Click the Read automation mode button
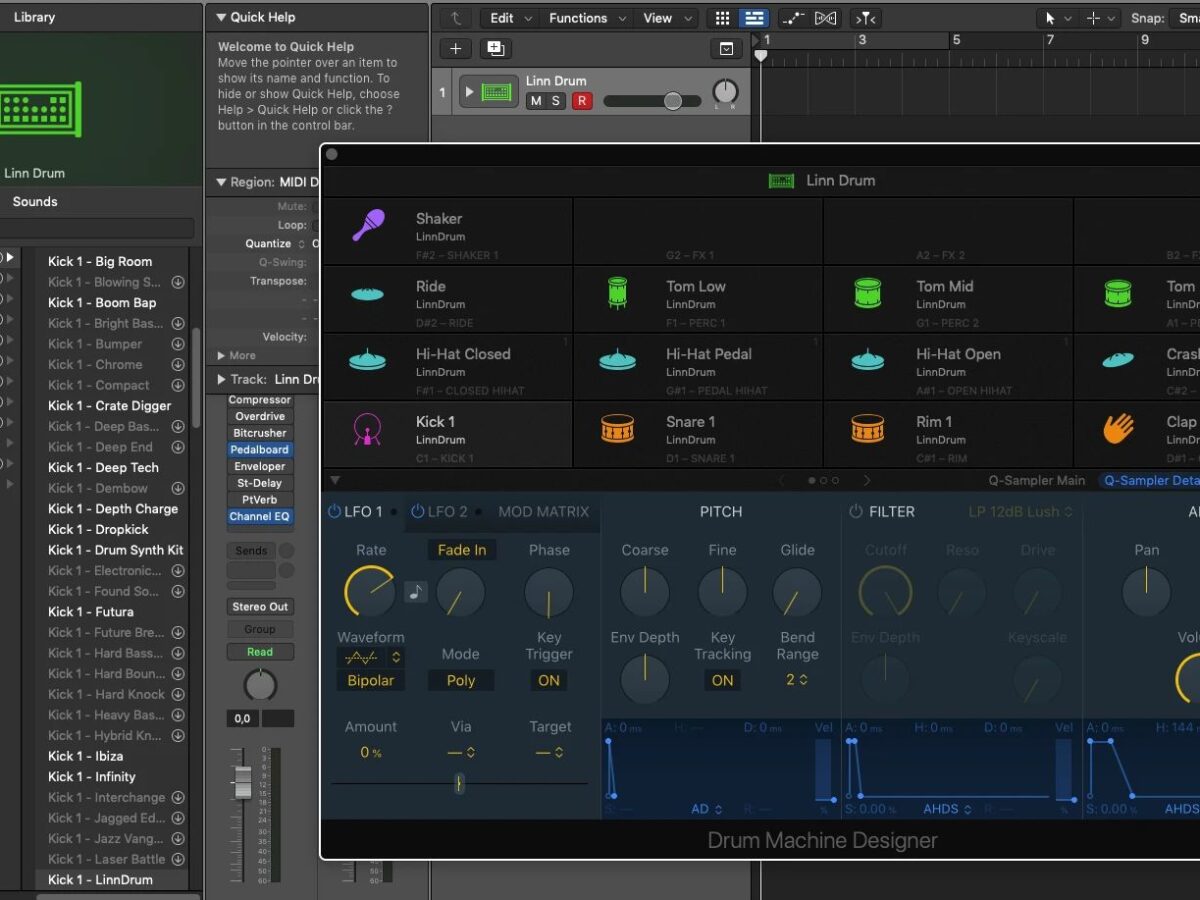 pos(259,652)
